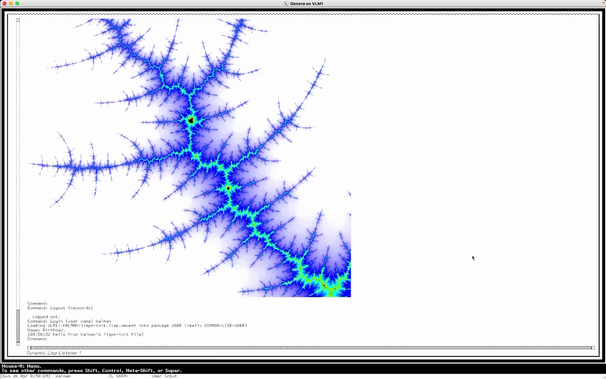Click the left end of horizontal scrollbar
Viewport: 606px width, 379px height.
tap(29, 348)
